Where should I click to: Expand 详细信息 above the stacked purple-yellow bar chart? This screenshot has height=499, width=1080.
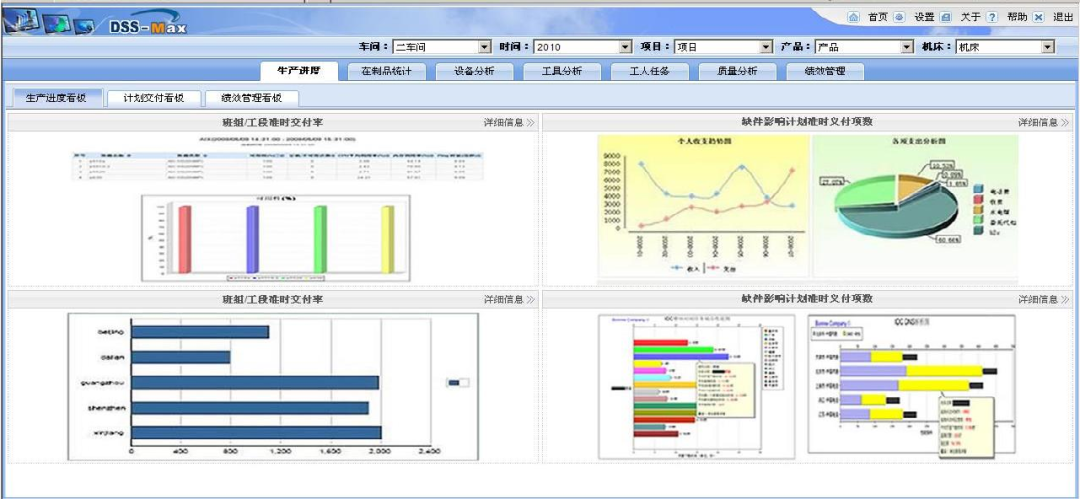pyautogui.click(x=1044, y=300)
